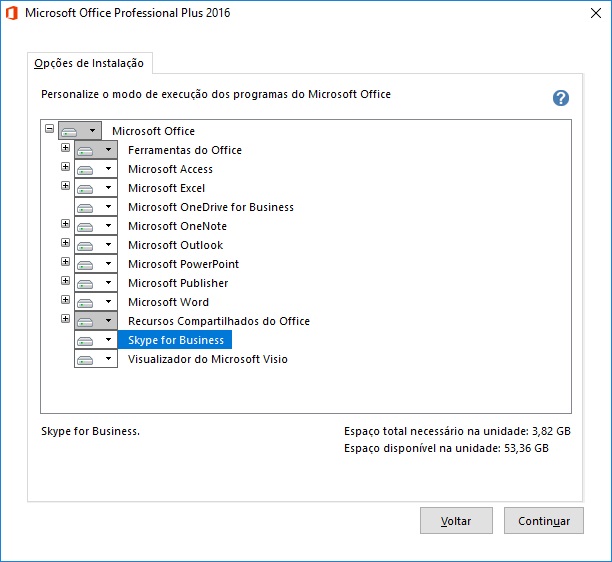
Task: Open install option dropdown for Microsoft Access
Action: tap(96, 169)
